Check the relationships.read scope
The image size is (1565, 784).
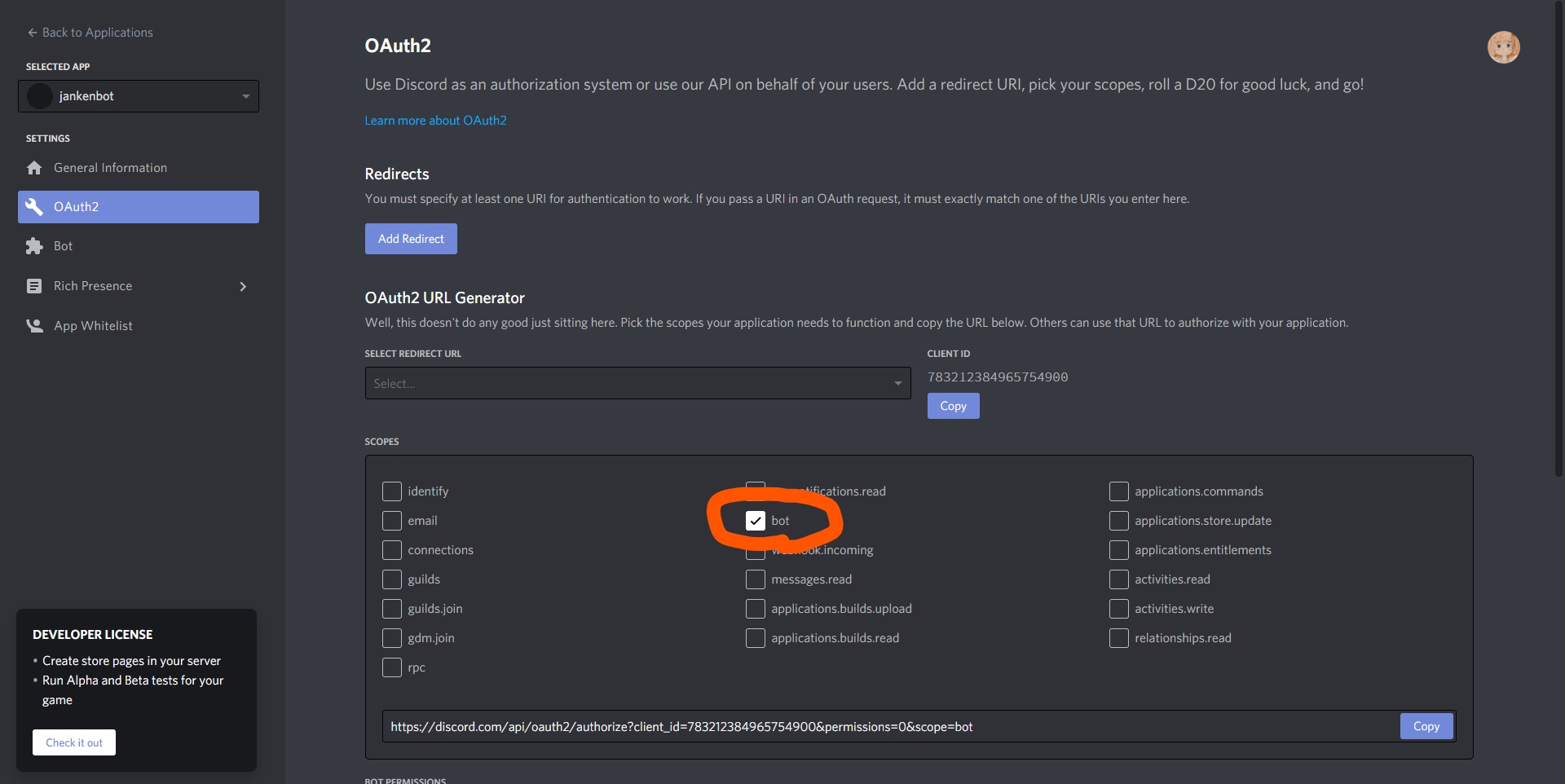[x=1118, y=638]
